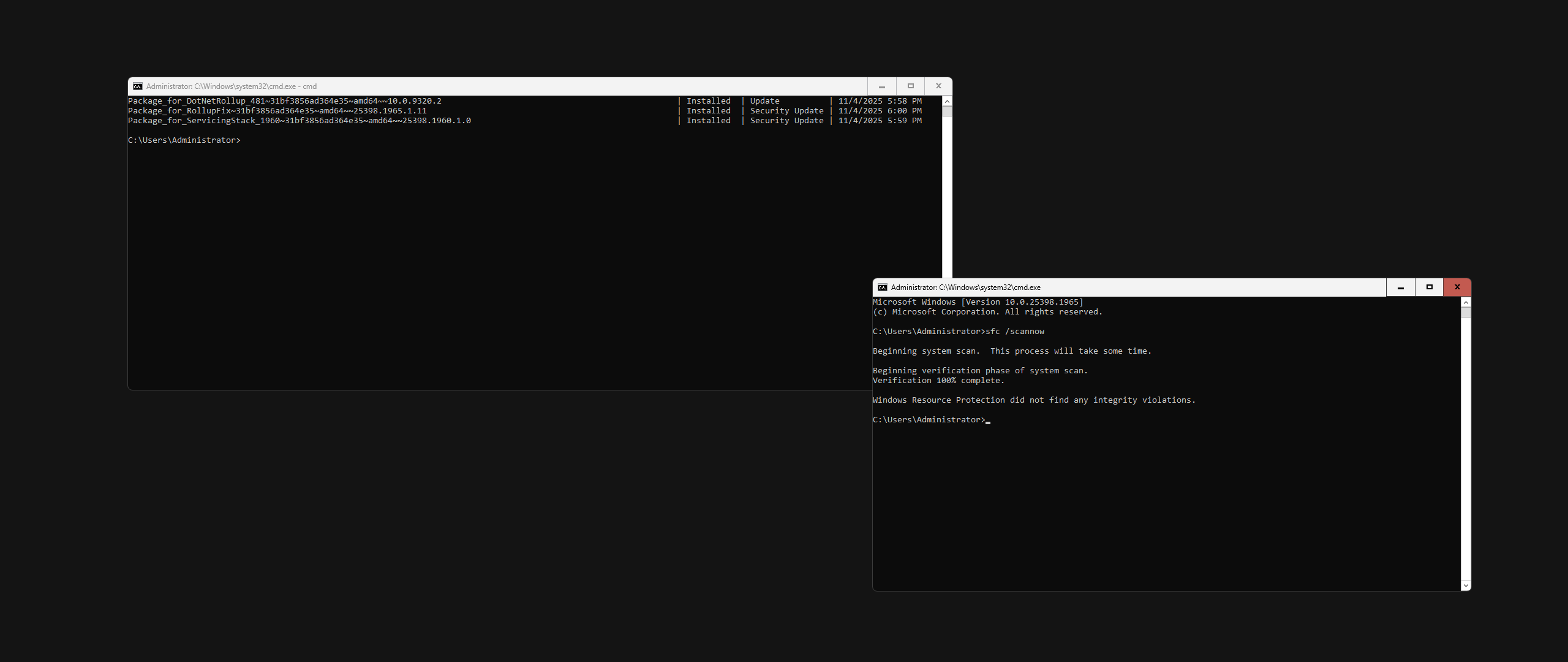Click the Package_for_RollupFix output line

pos(277,111)
